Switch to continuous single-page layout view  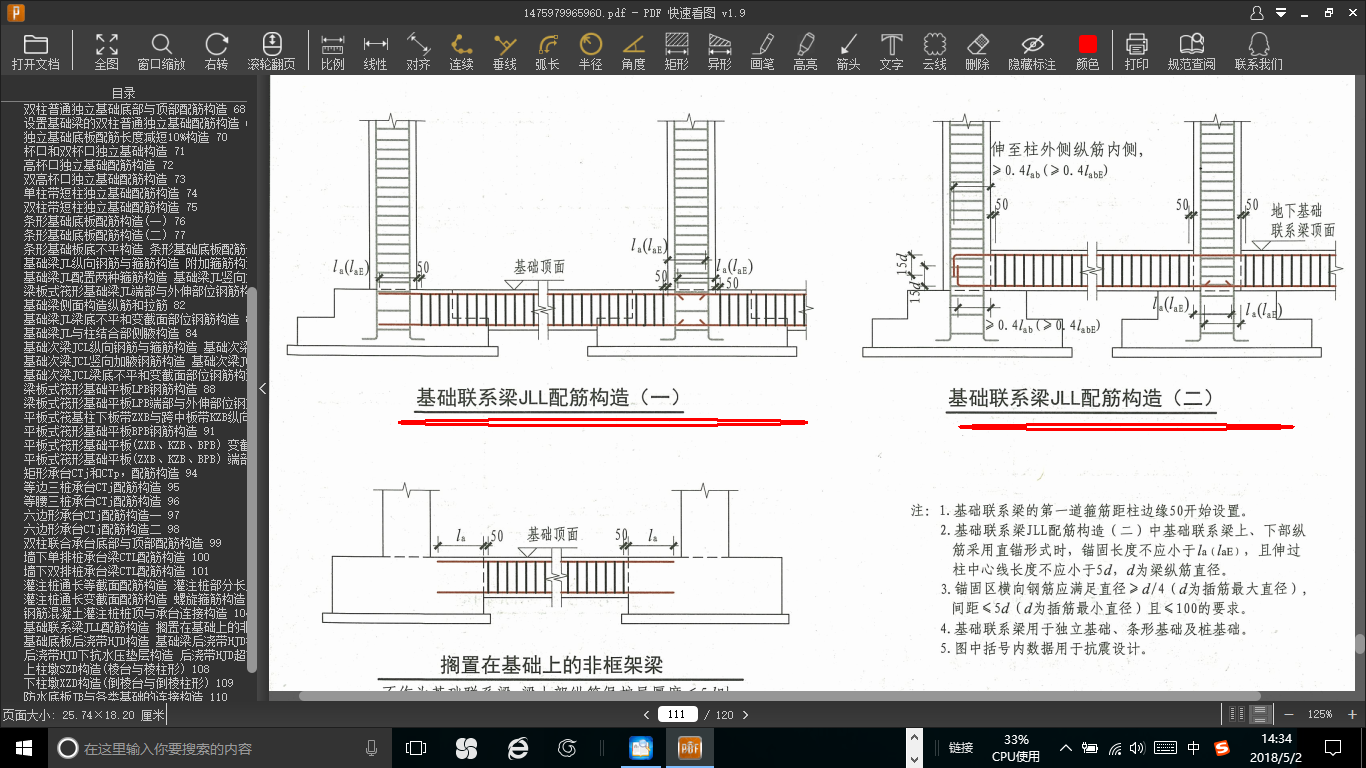point(1260,714)
